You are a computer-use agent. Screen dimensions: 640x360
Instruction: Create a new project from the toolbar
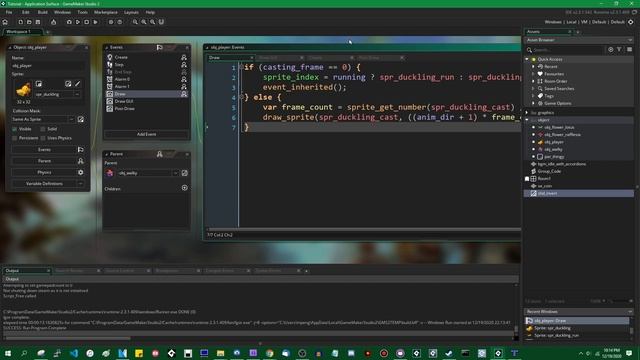(20, 22)
